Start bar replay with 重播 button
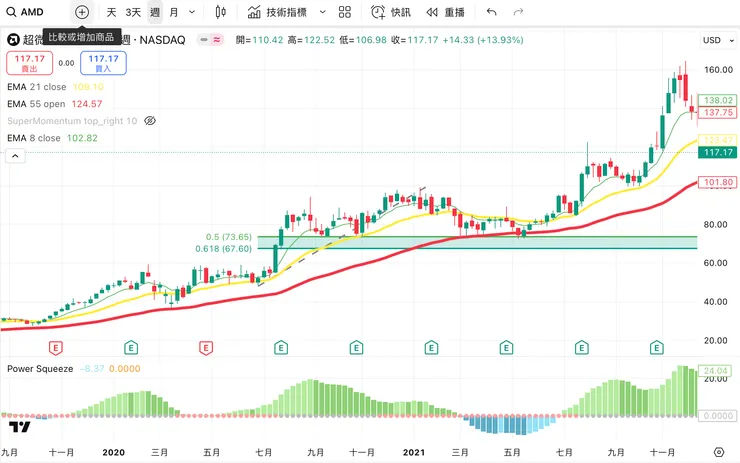The image size is (740, 463). [446, 12]
